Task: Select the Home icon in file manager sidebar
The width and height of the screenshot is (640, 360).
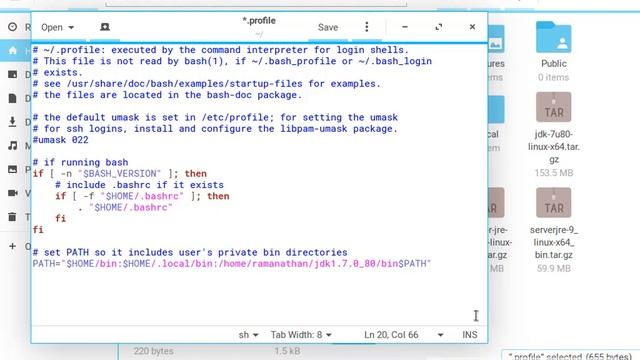Action: (x=13, y=51)
